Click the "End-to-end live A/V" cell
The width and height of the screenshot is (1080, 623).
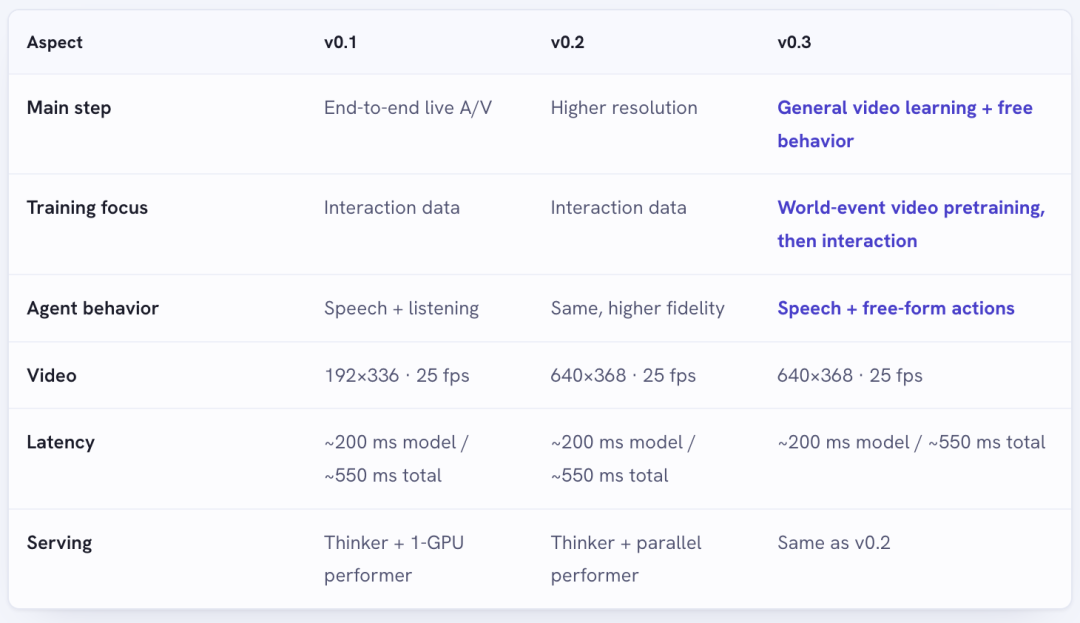point(408,108)
